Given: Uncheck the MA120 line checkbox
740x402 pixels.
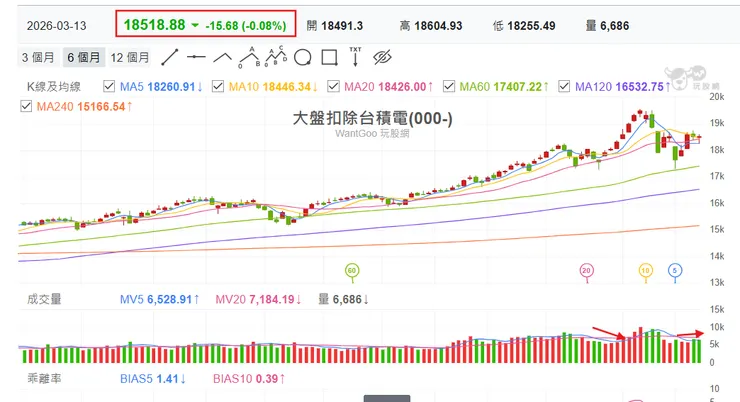Looking at the screenshot, I should 564,86.
